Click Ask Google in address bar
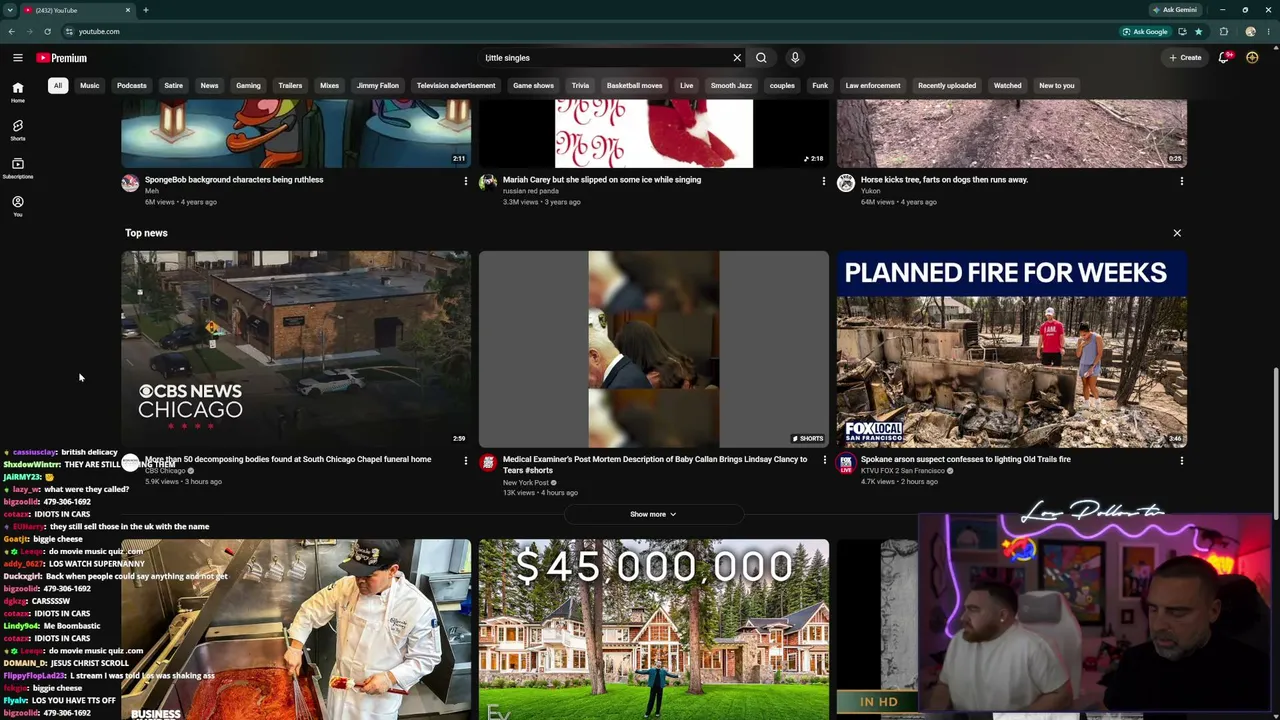The height and width of the screenshot is (720, 1280). click(1145, 31)
